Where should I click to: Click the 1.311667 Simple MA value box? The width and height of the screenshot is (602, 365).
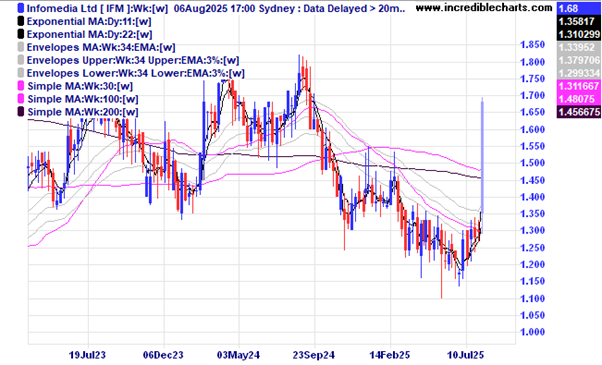(x=579, y=86)
